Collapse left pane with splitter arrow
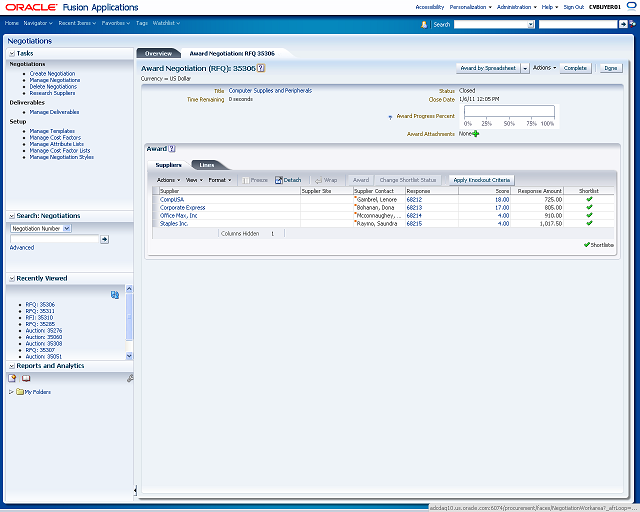 coord(135,490)
